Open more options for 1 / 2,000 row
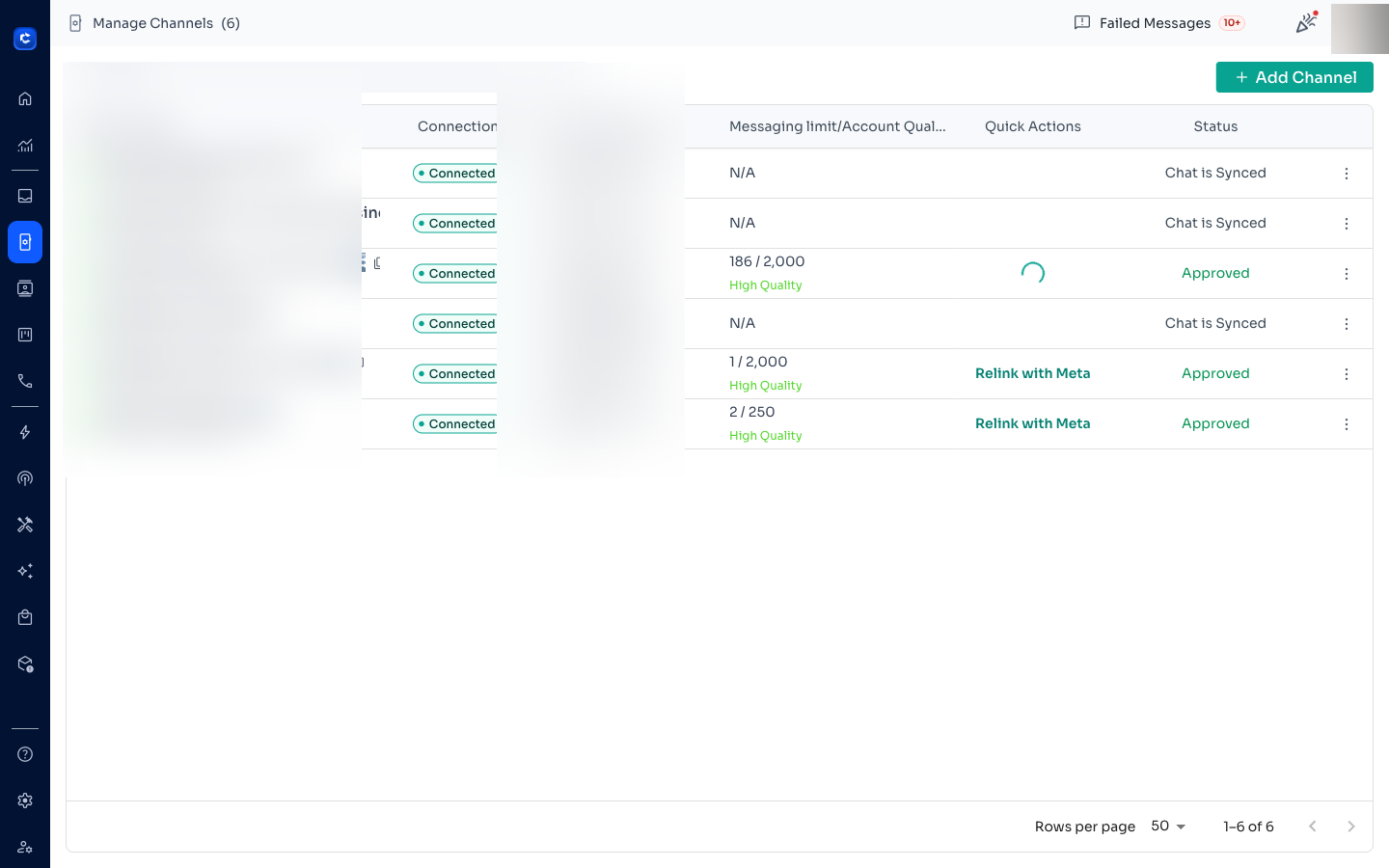 coord(1347,374)
